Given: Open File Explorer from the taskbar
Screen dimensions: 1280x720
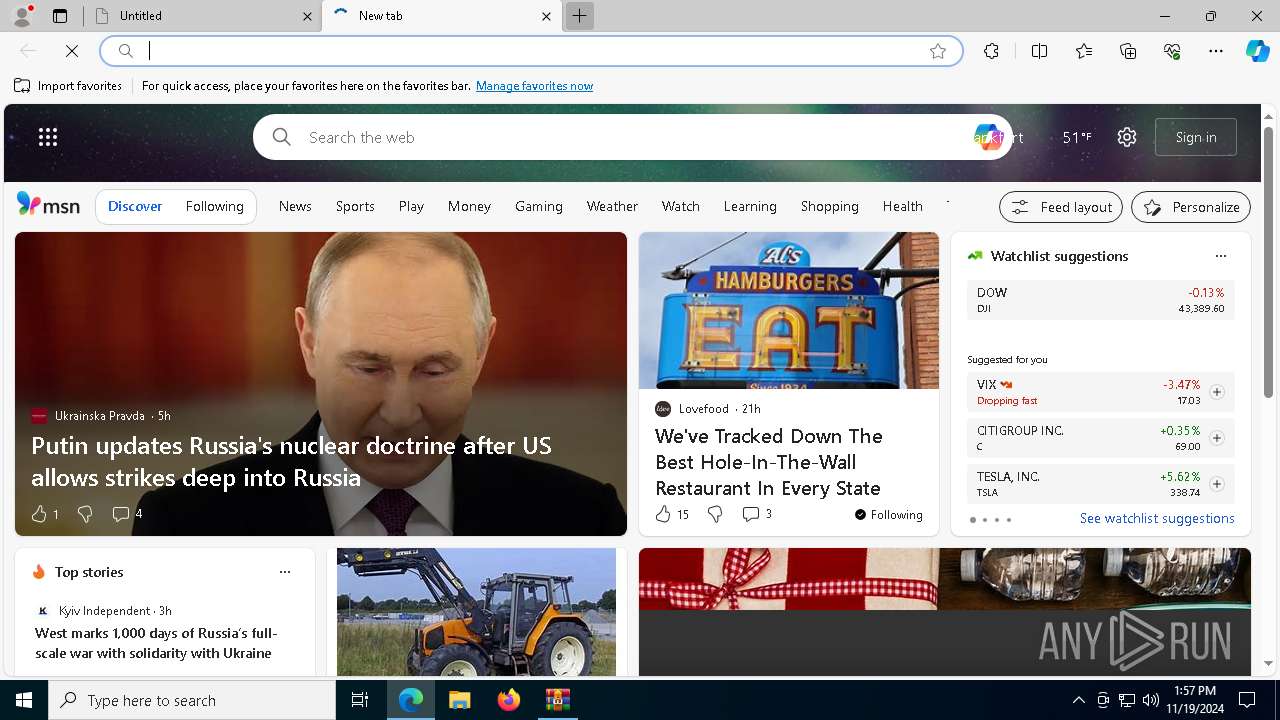Looking at the screenshot, I should click(x=459, y=700).
